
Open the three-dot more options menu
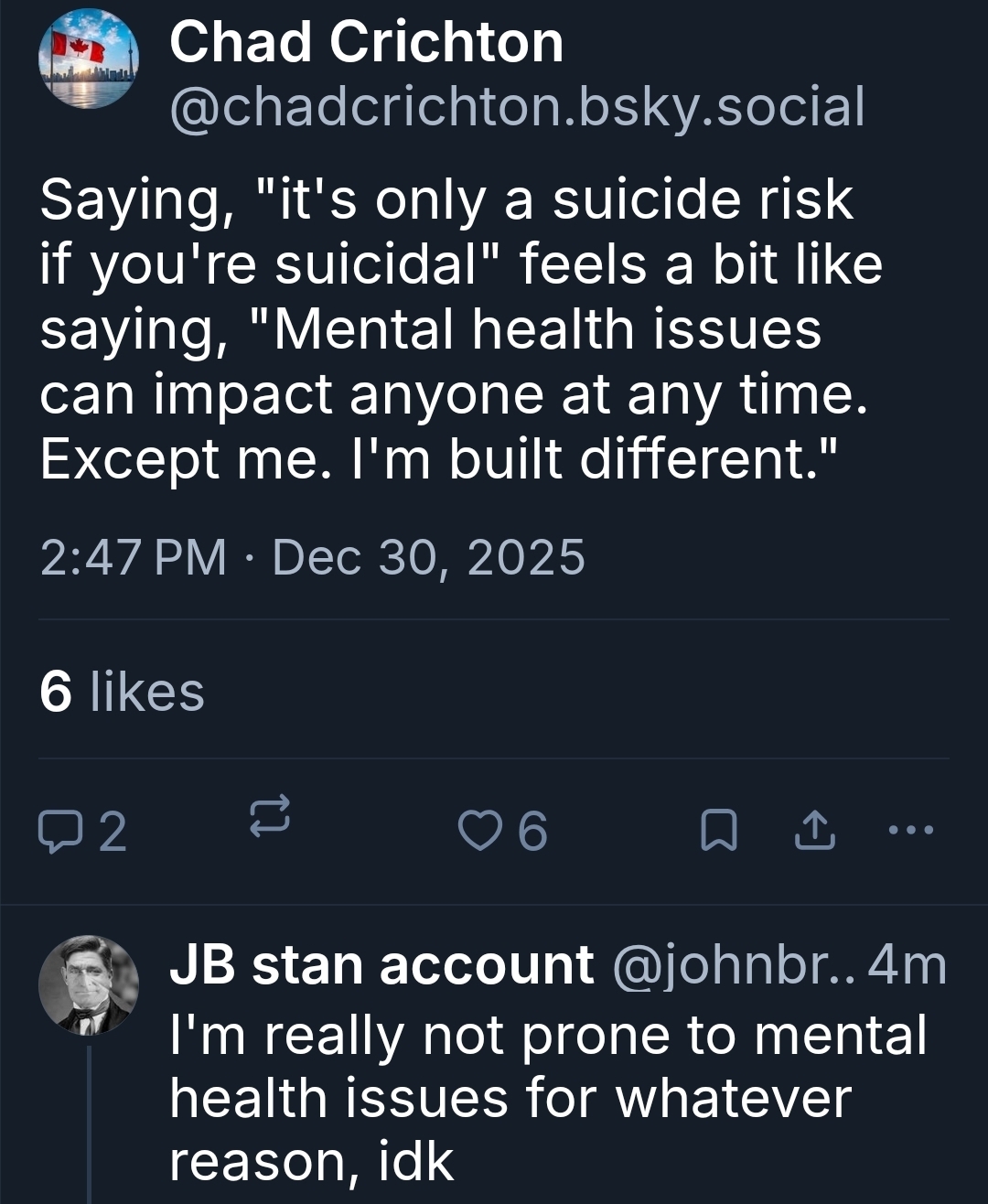911,831
